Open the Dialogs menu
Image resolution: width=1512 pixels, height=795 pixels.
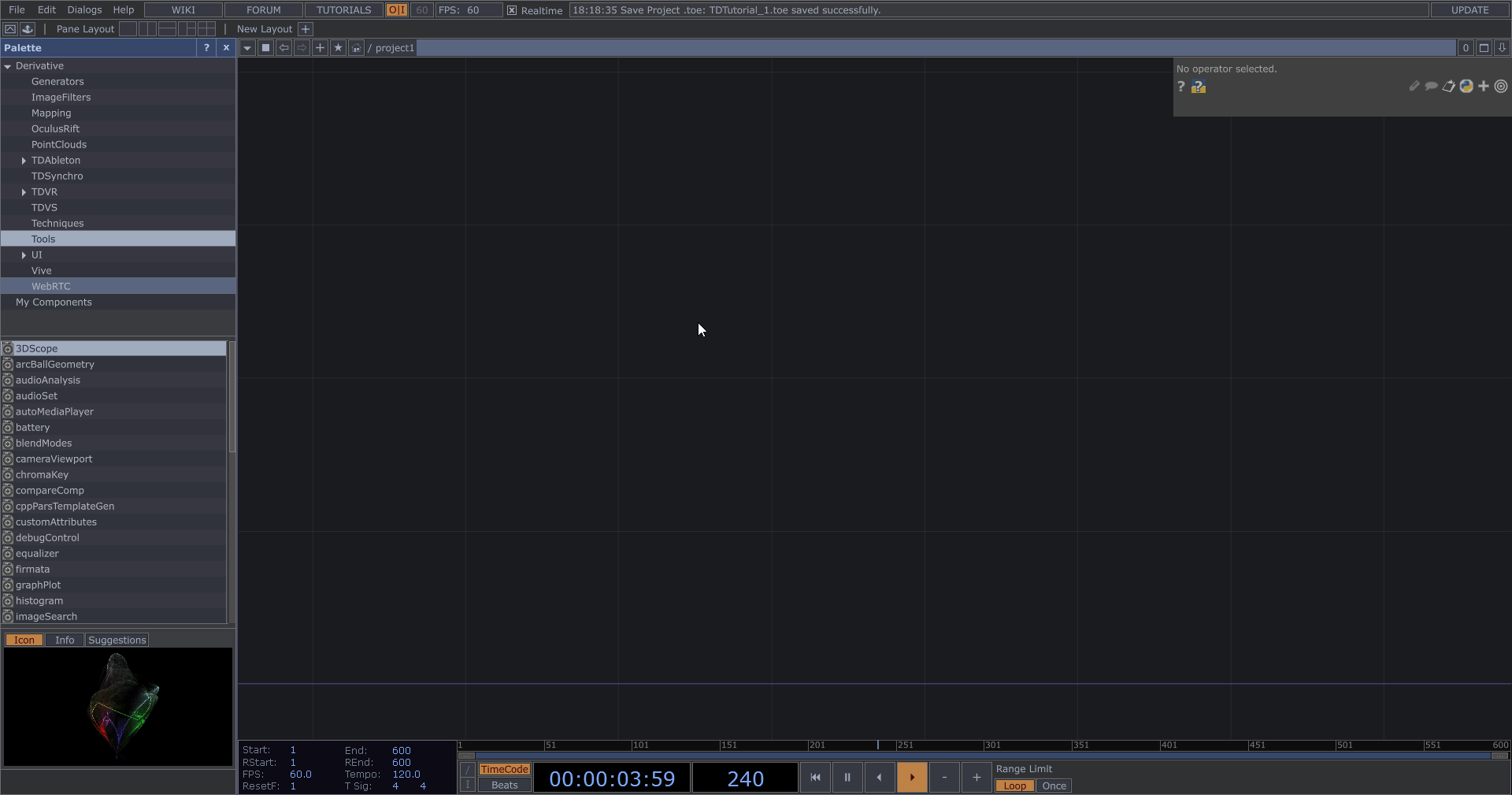[x=84, y=9]
